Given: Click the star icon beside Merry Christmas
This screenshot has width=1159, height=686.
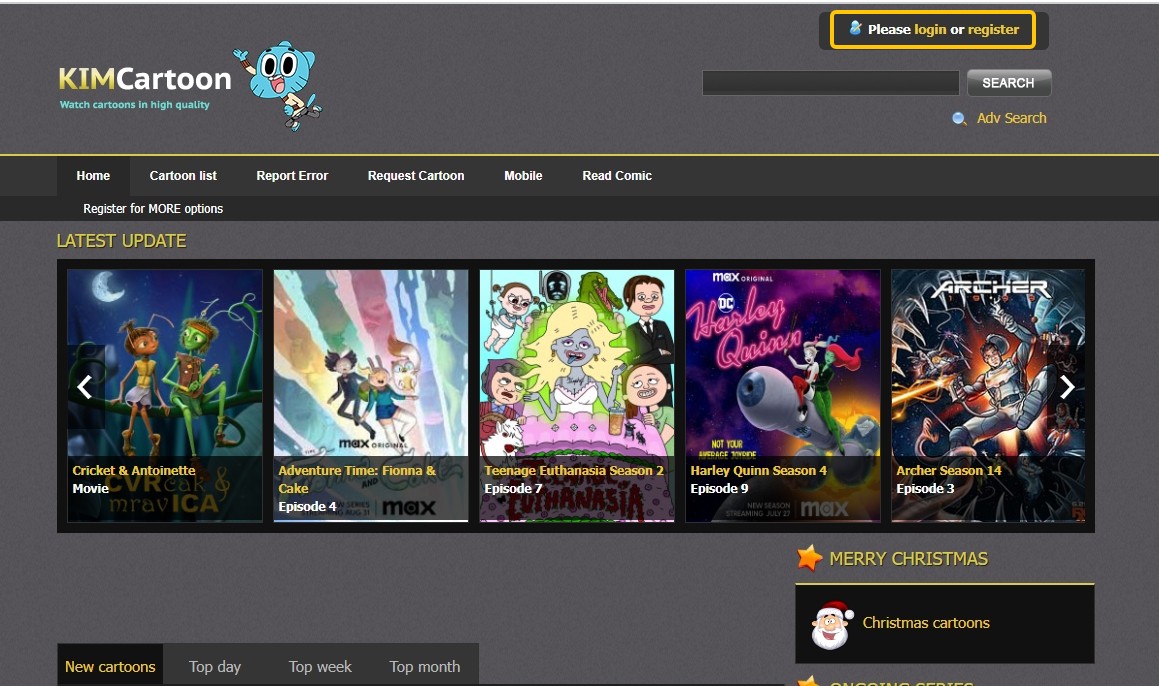Looking at the screenshot, I should (809, 558).
